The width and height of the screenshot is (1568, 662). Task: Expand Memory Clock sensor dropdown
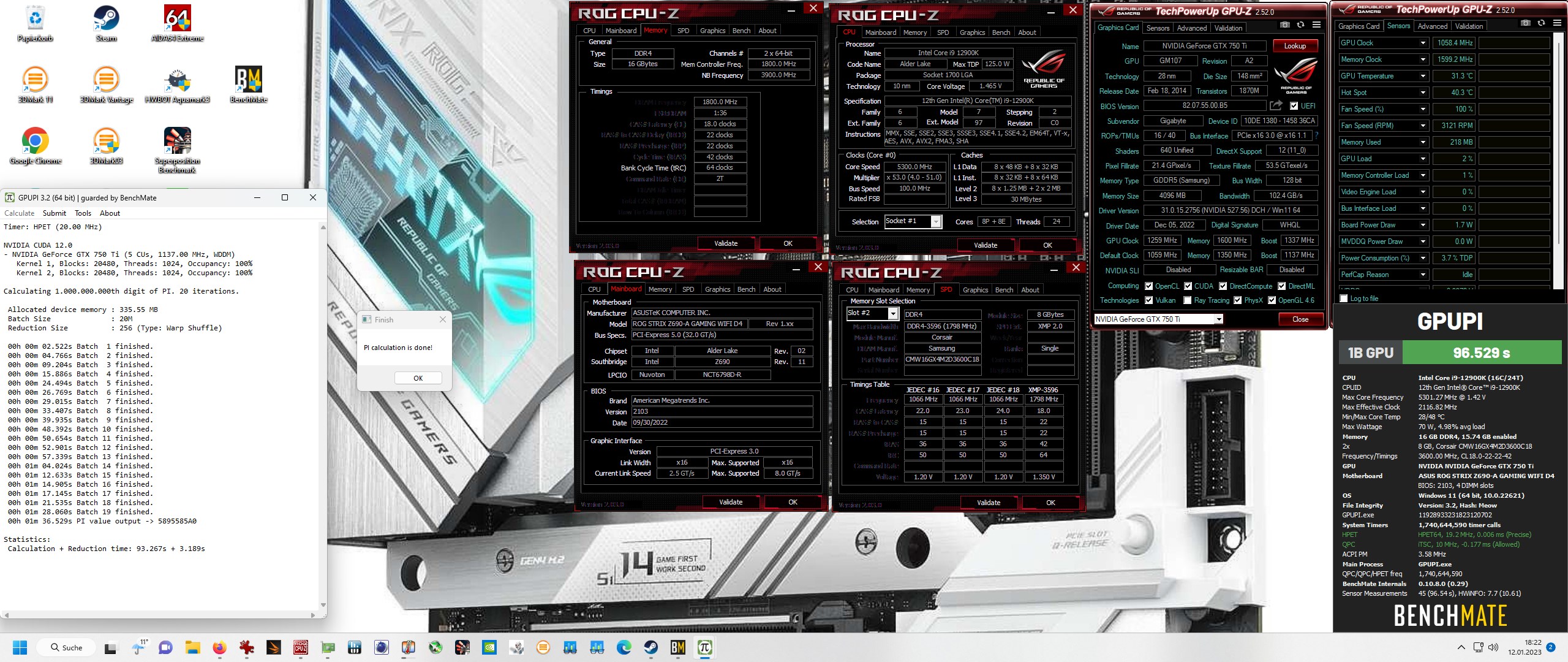click(1422, 59)
